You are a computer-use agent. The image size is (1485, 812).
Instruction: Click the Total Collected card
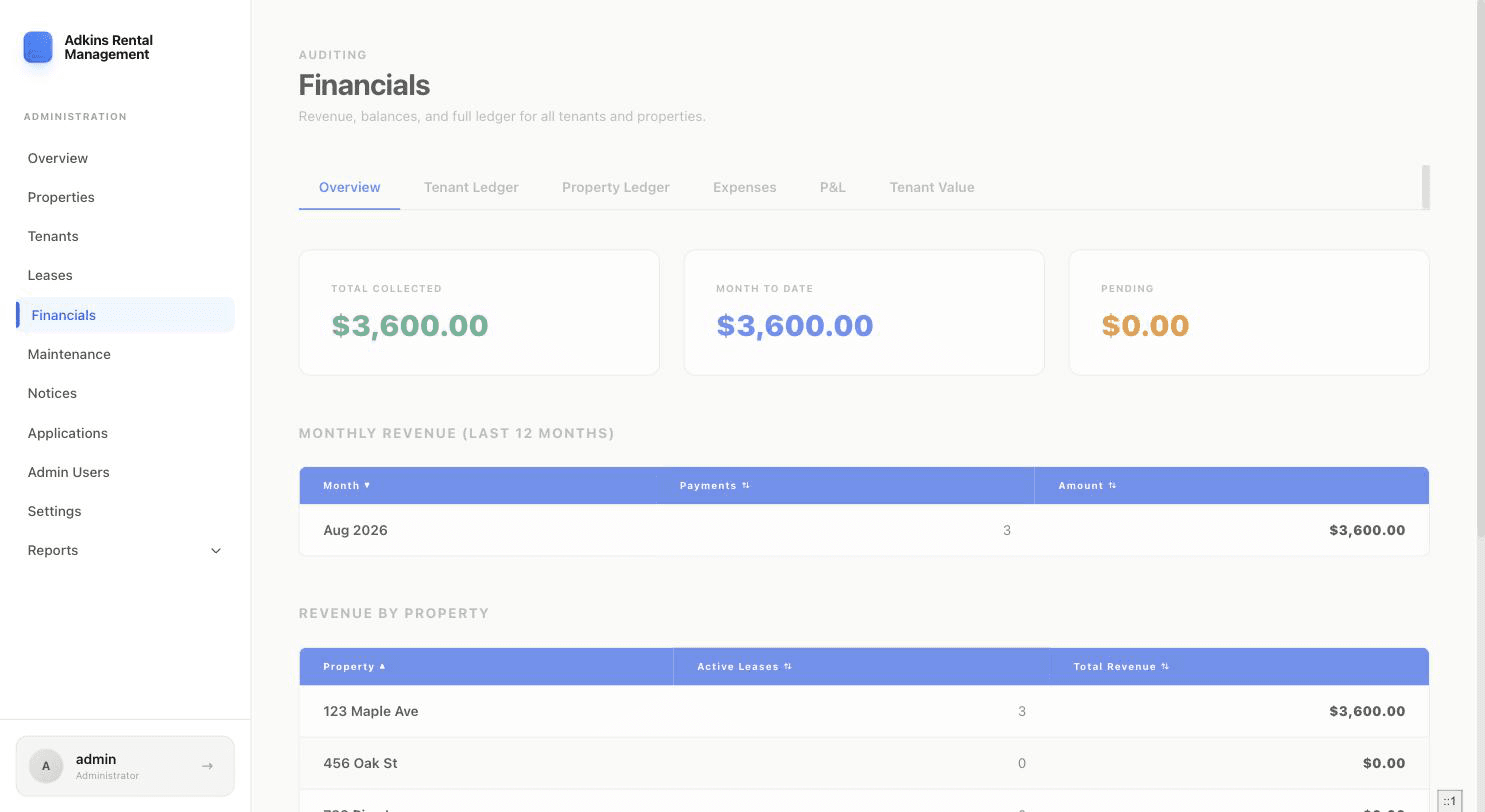click(x=479, y=313)
